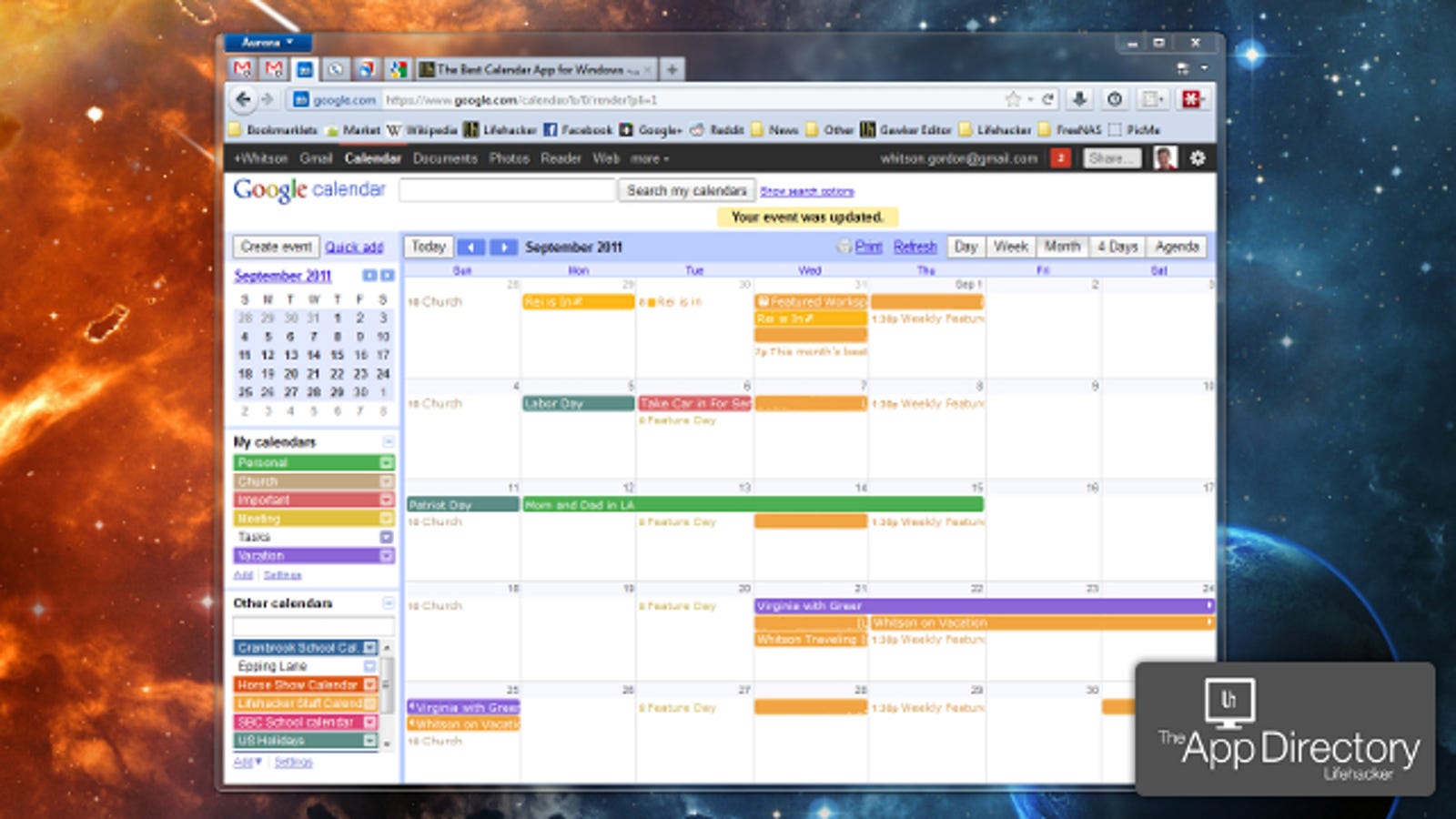The width and height of the screenshot is (1456, 819).
Task: Open the tab groups icon above toolbar
Action: pyautogui.click(x=1182, y=69)
